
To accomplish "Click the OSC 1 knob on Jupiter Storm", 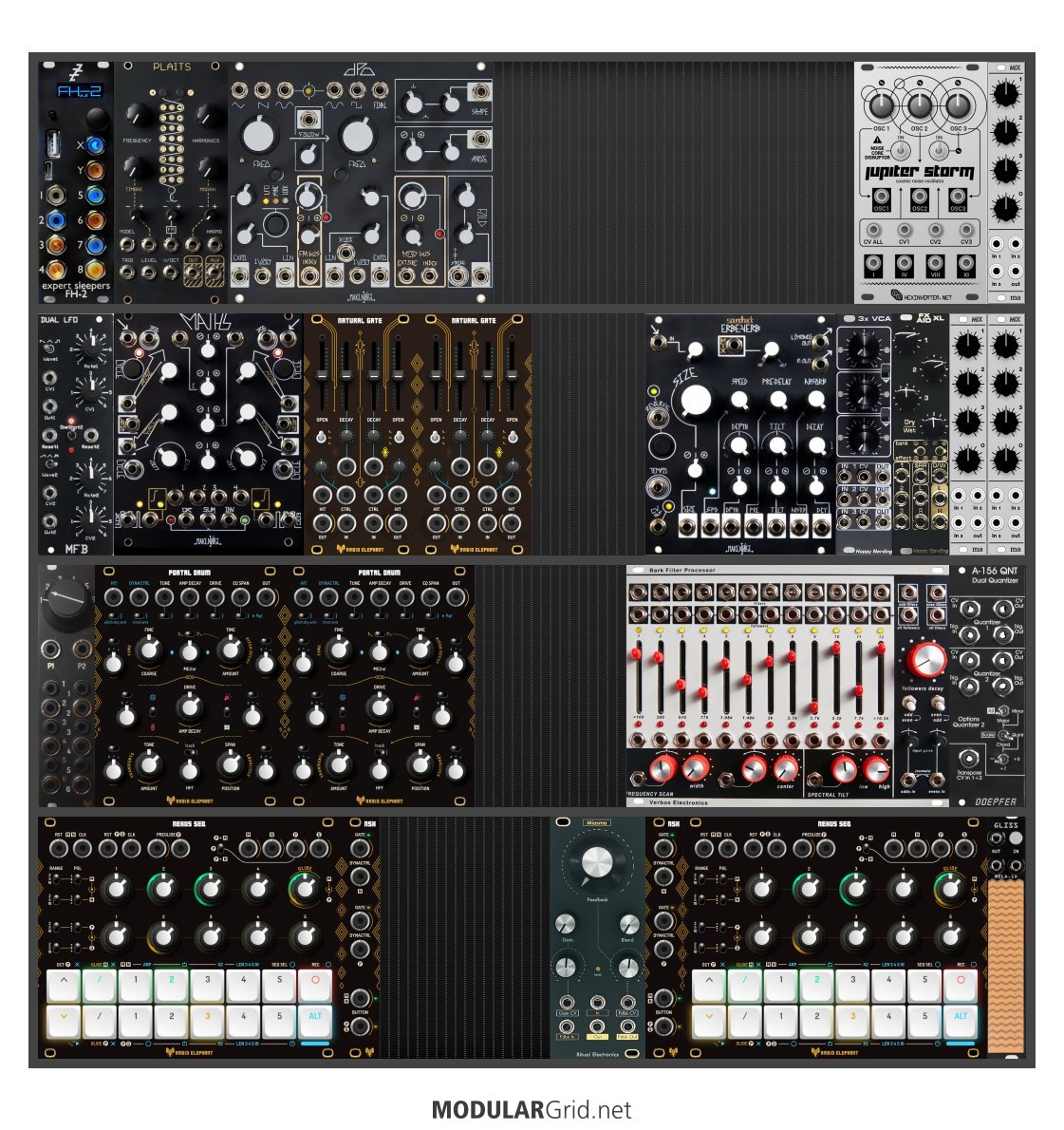I will 881,105.
